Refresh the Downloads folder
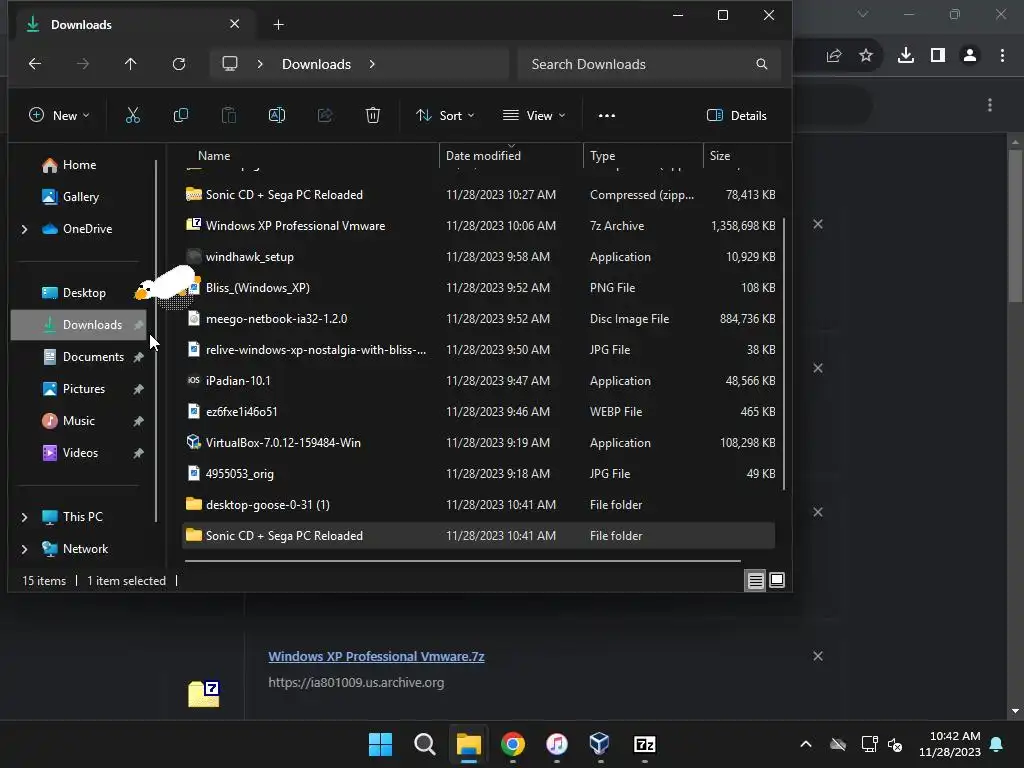1024x768 pixels. pos(179,64)
